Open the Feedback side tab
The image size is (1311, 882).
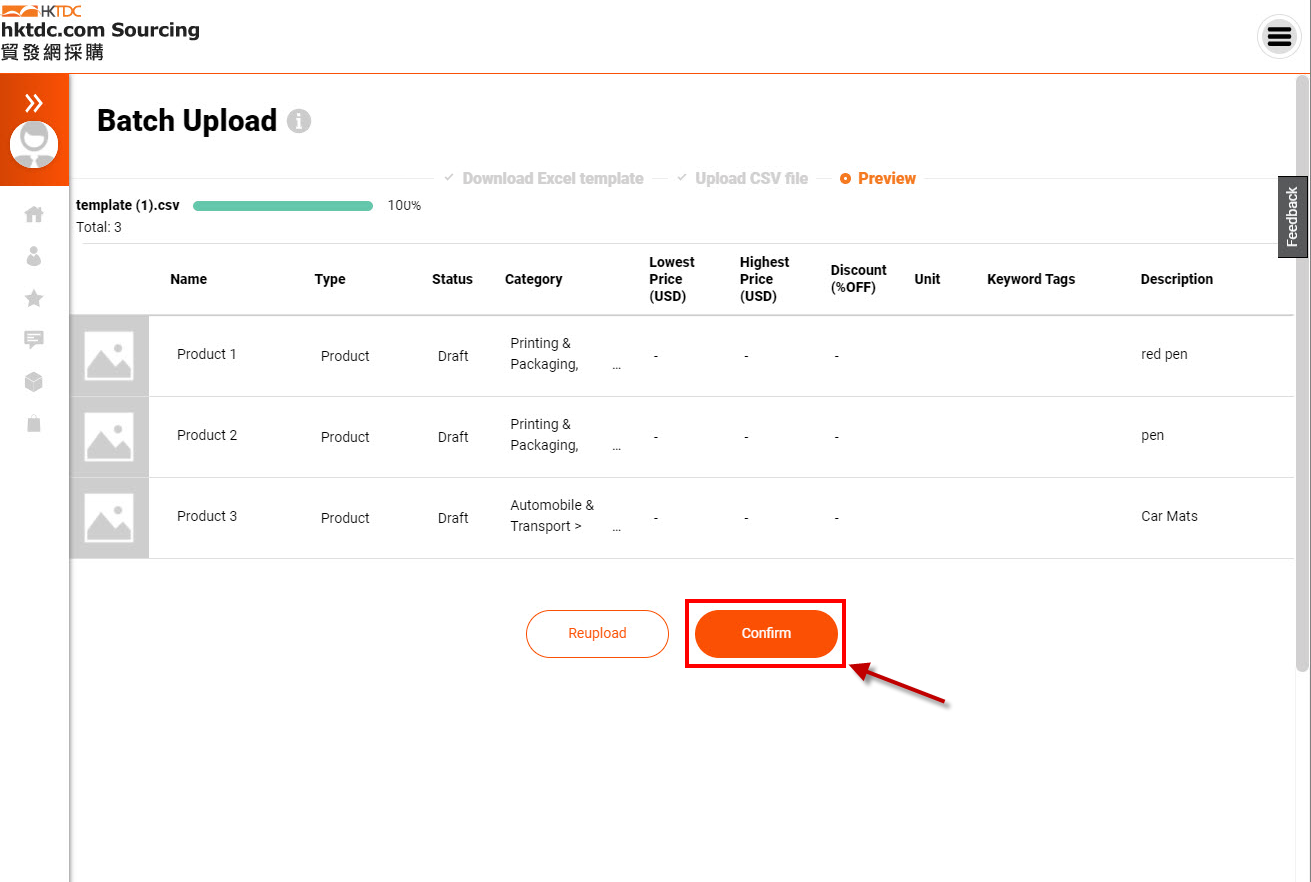click(1292, 217)
